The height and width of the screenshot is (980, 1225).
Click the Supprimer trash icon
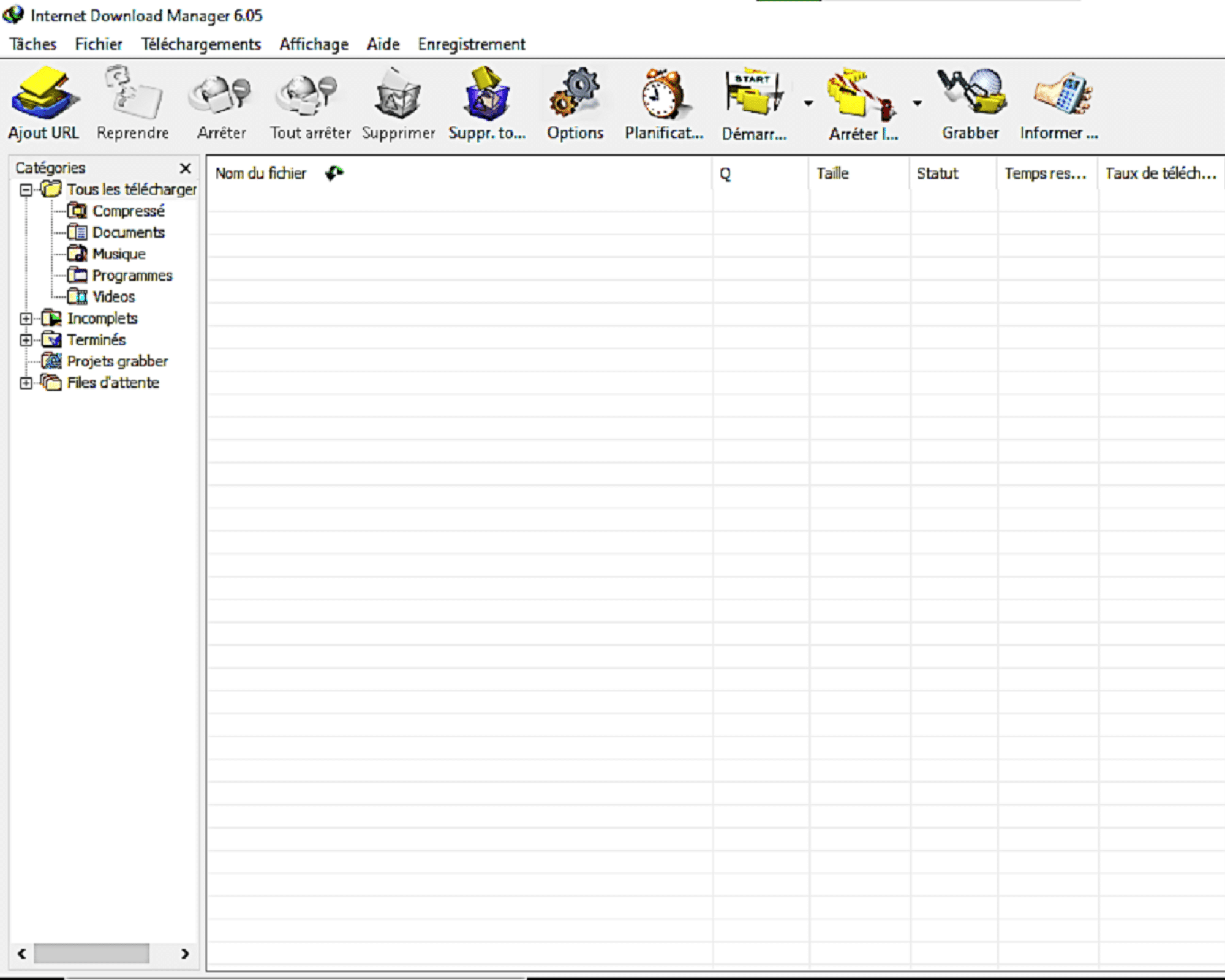[x=398, y=93]
